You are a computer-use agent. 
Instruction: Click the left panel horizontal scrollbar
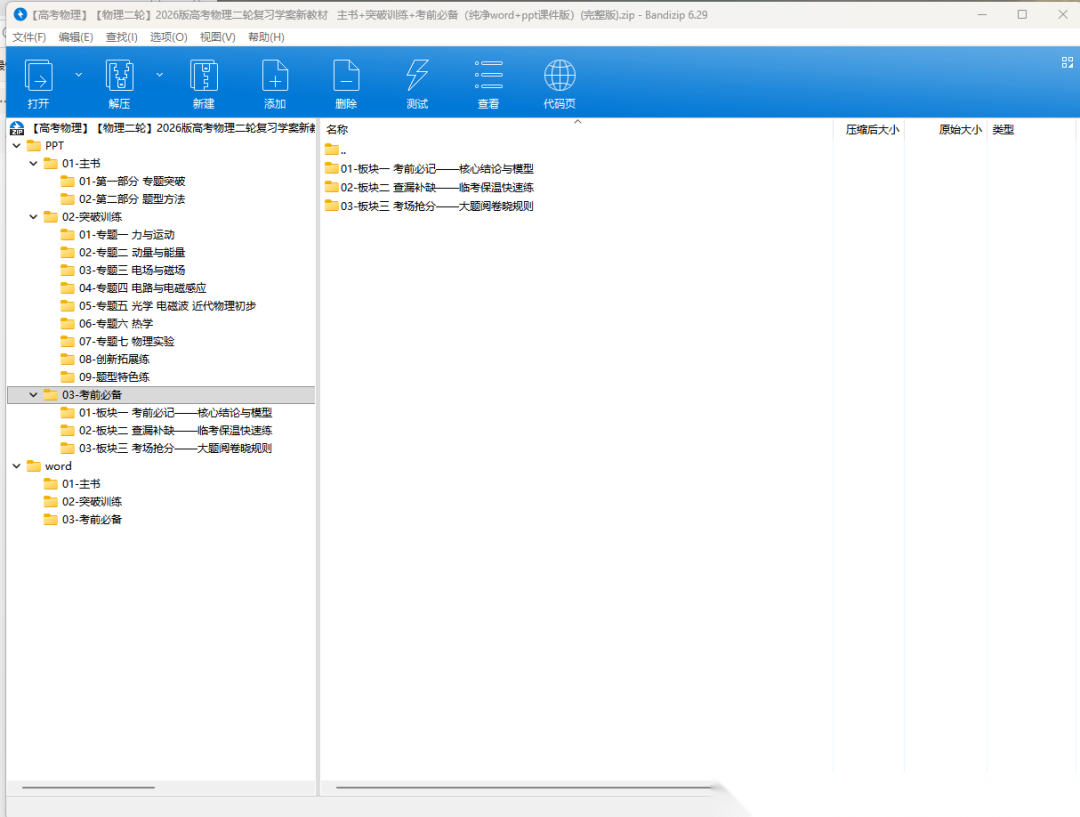point(88,788)
